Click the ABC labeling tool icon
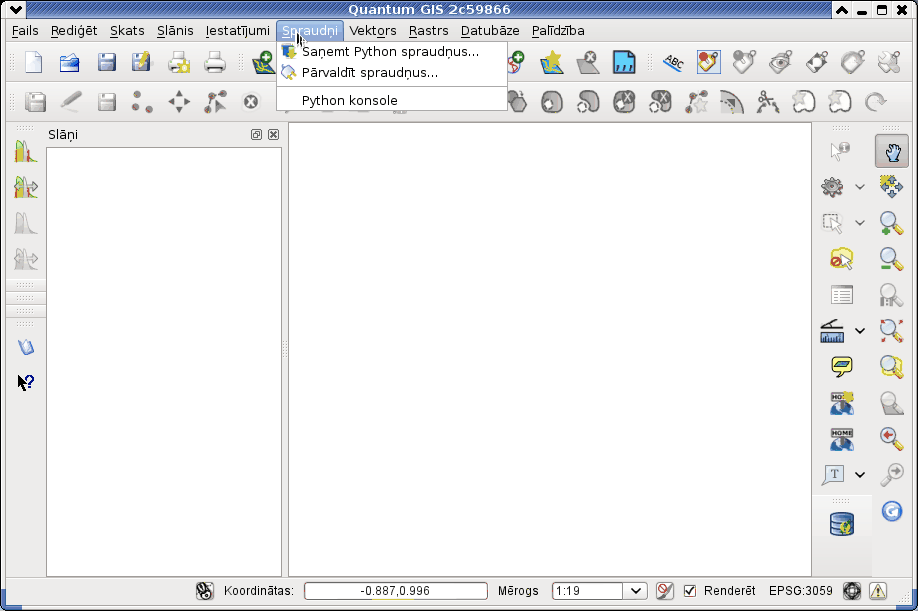 (x=673, y=62)
